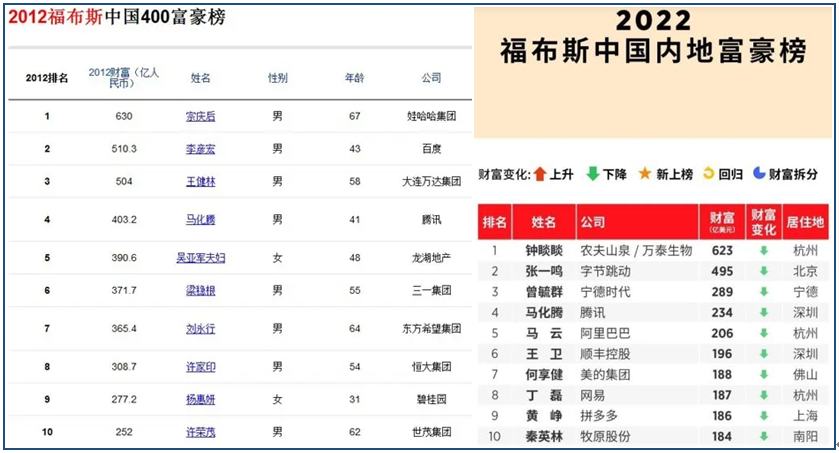
Task: Click the 张一鸣 name cell
Action: click(x=544, y=271)
